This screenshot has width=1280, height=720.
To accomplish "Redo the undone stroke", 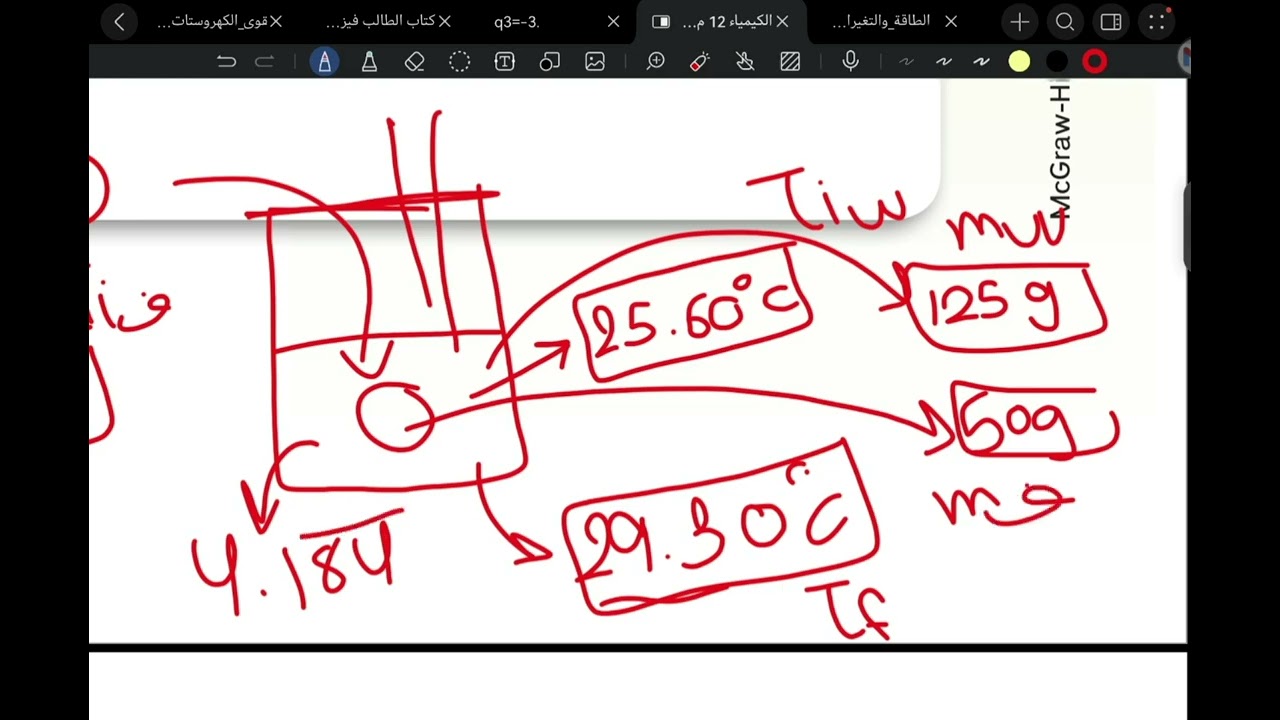I will (x=264, y=62).
